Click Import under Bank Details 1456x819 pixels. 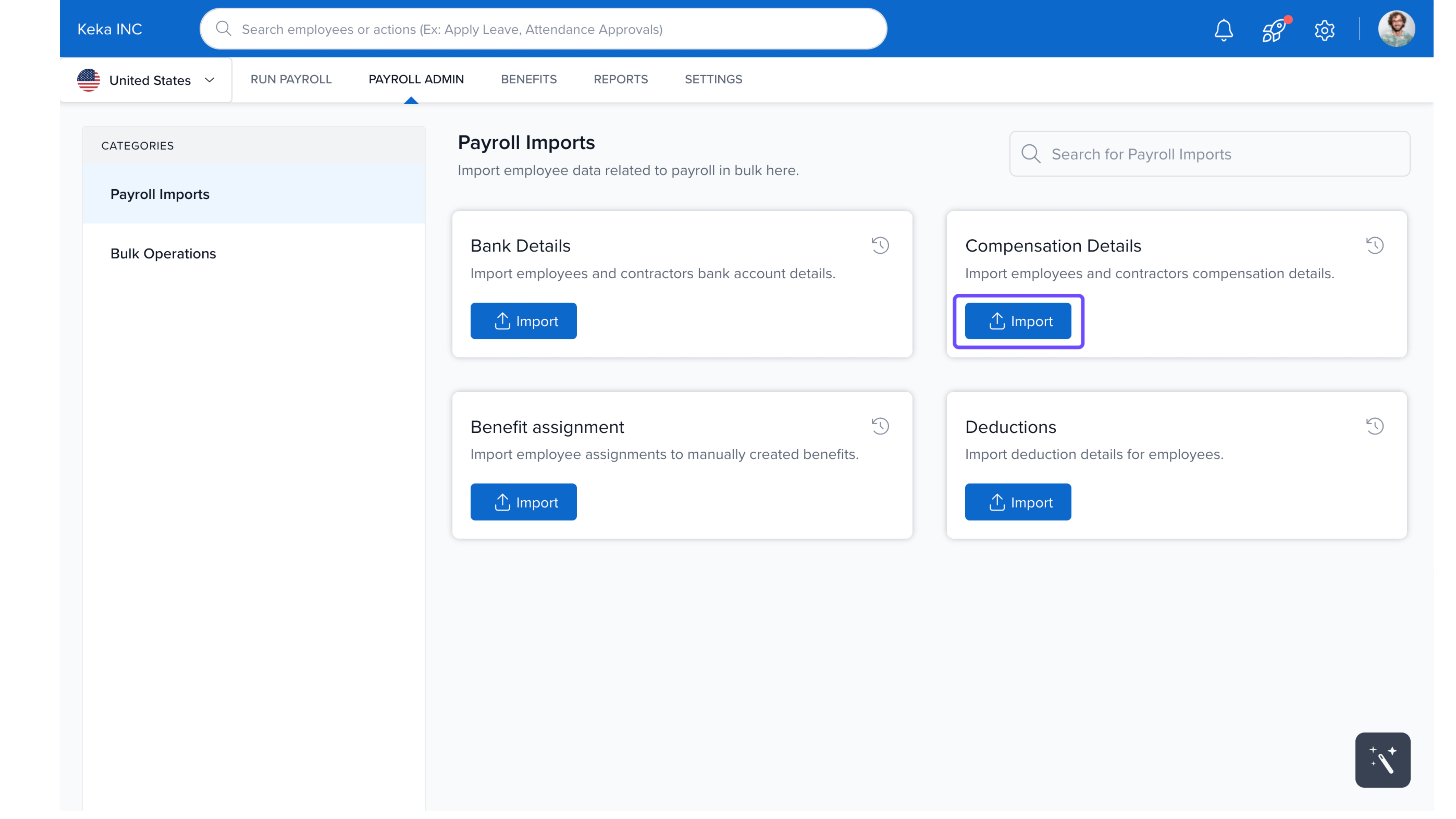click(x=523, y=321)
